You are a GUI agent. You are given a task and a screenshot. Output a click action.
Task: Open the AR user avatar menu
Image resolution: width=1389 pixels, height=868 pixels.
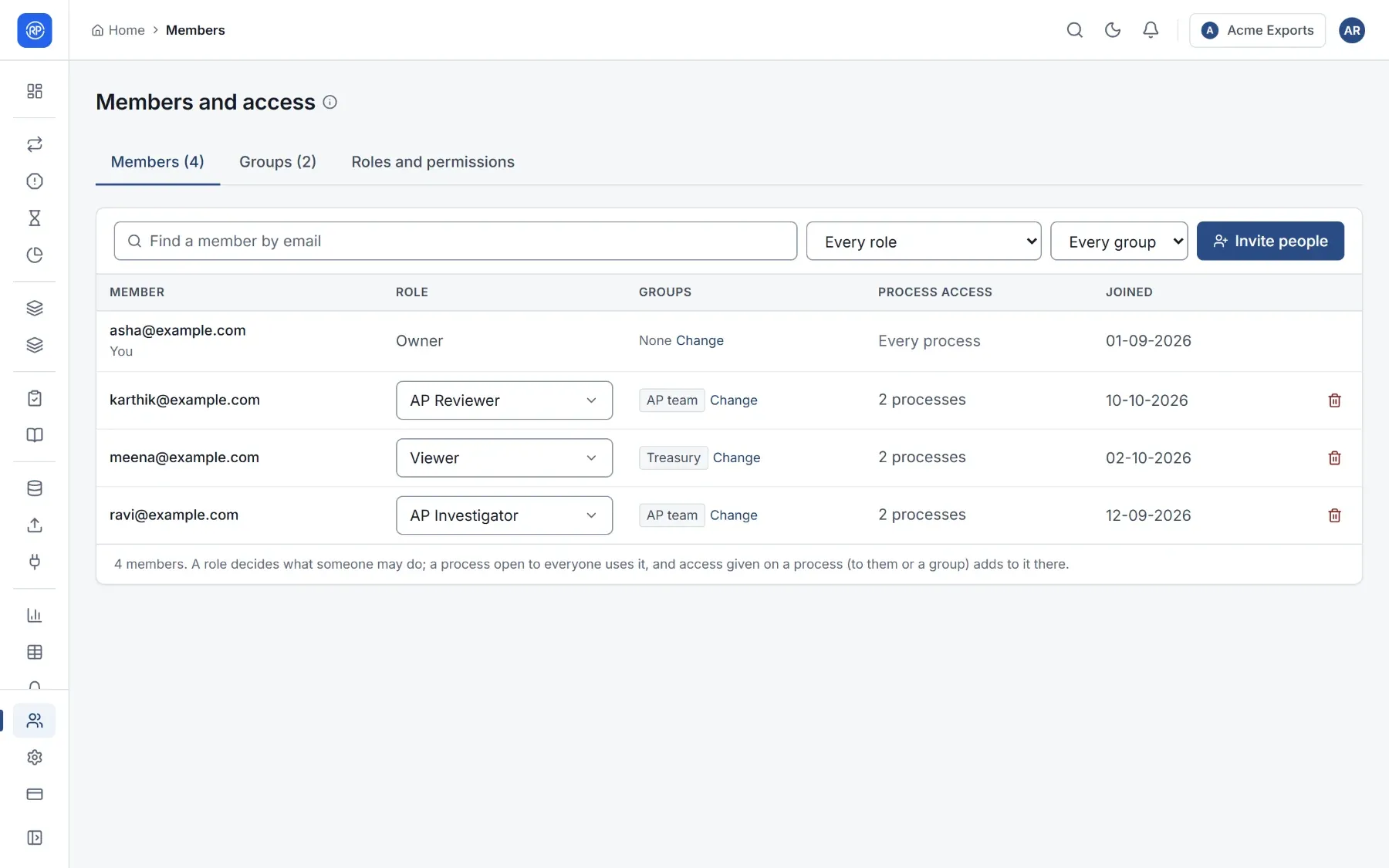click(1352, 30)
